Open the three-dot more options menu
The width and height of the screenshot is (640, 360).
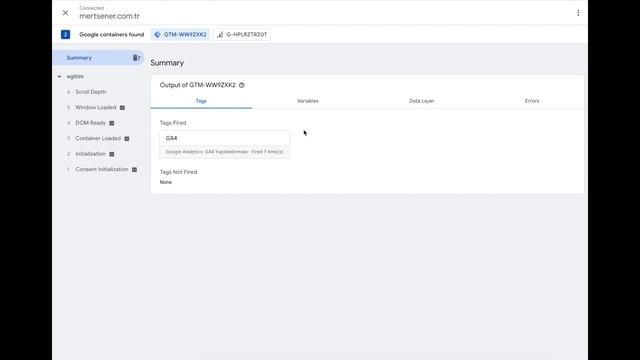click(578, 13)
